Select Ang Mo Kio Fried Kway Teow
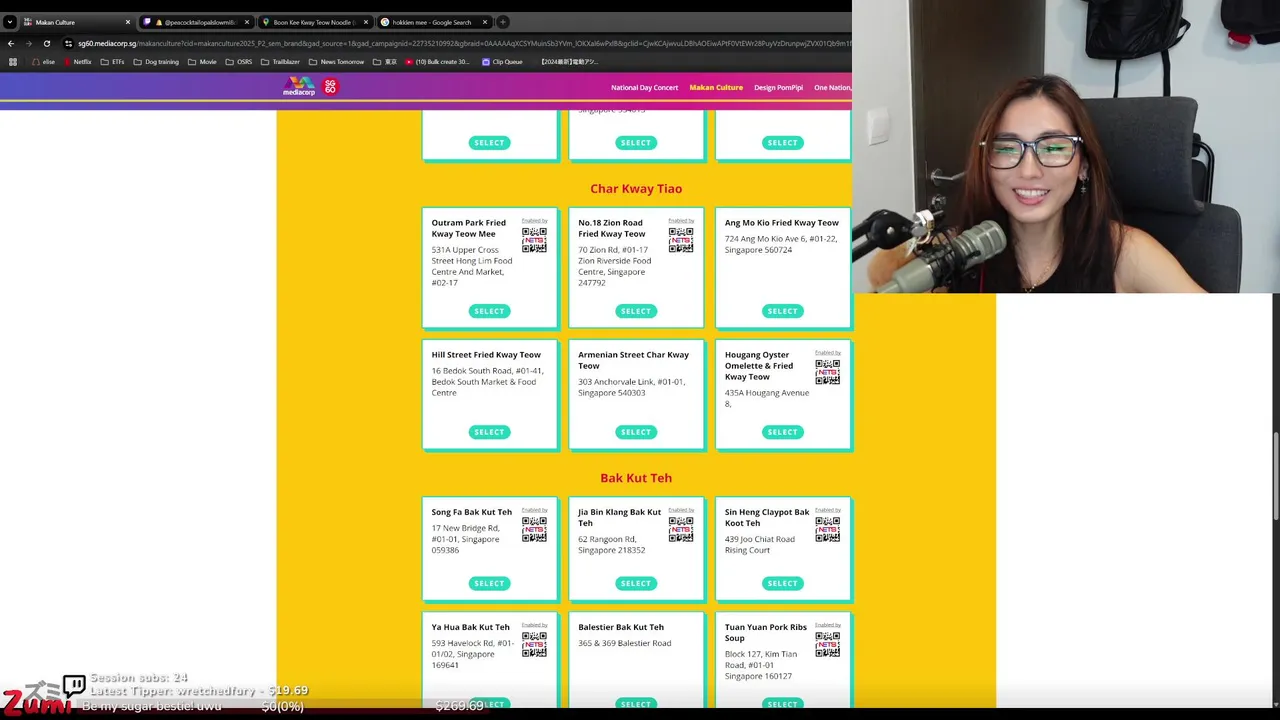 [x=782, y=311]
